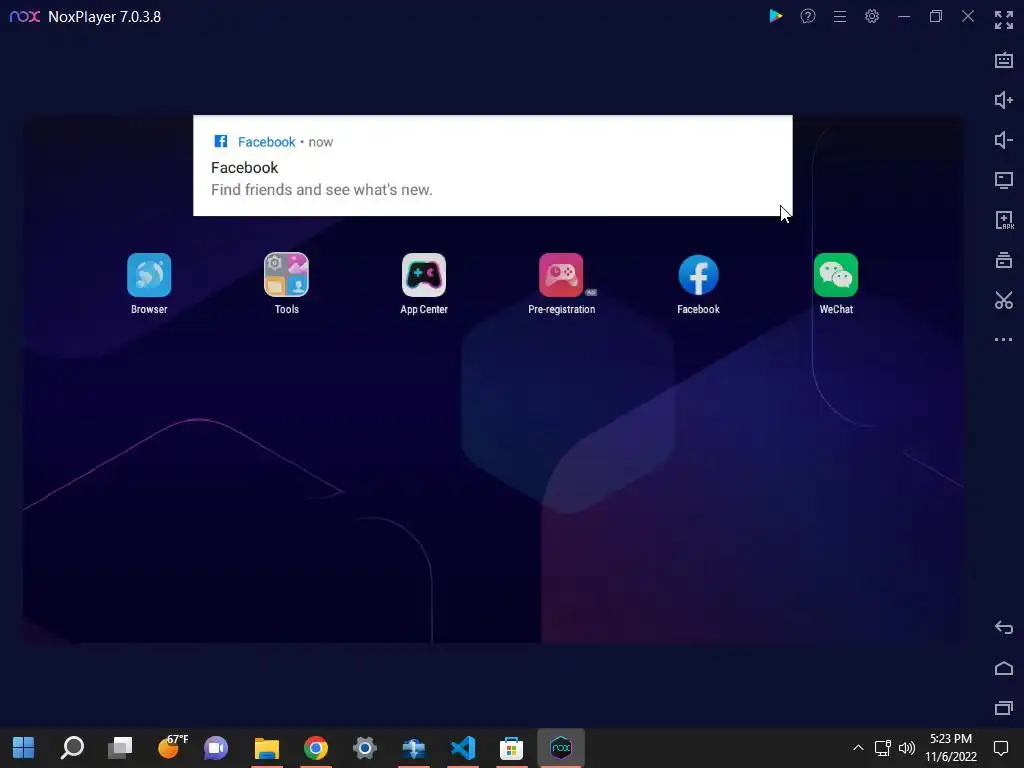Open Task View in taskbar

[x=120, y=748]
